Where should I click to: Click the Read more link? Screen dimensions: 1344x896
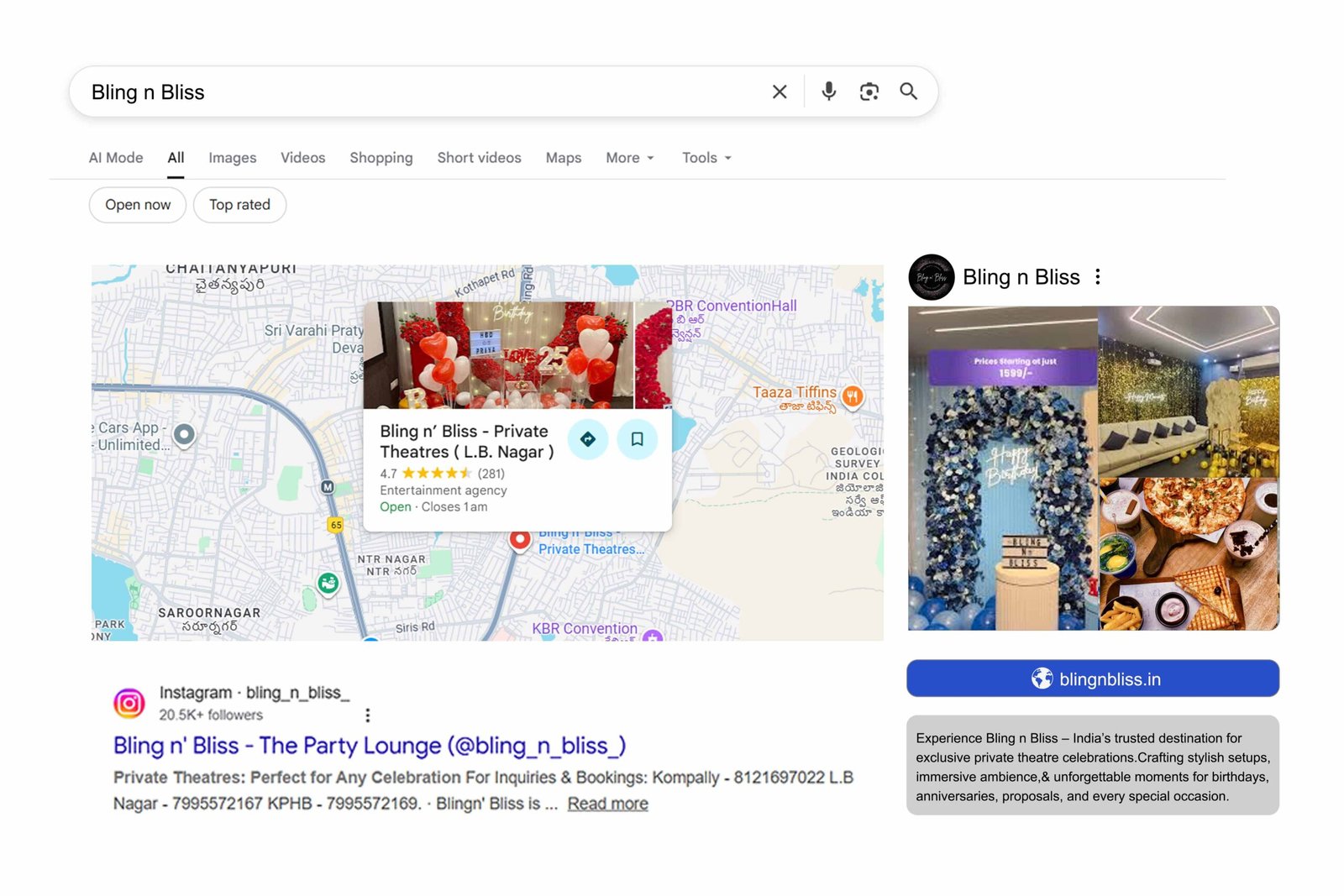click(607, 803)
